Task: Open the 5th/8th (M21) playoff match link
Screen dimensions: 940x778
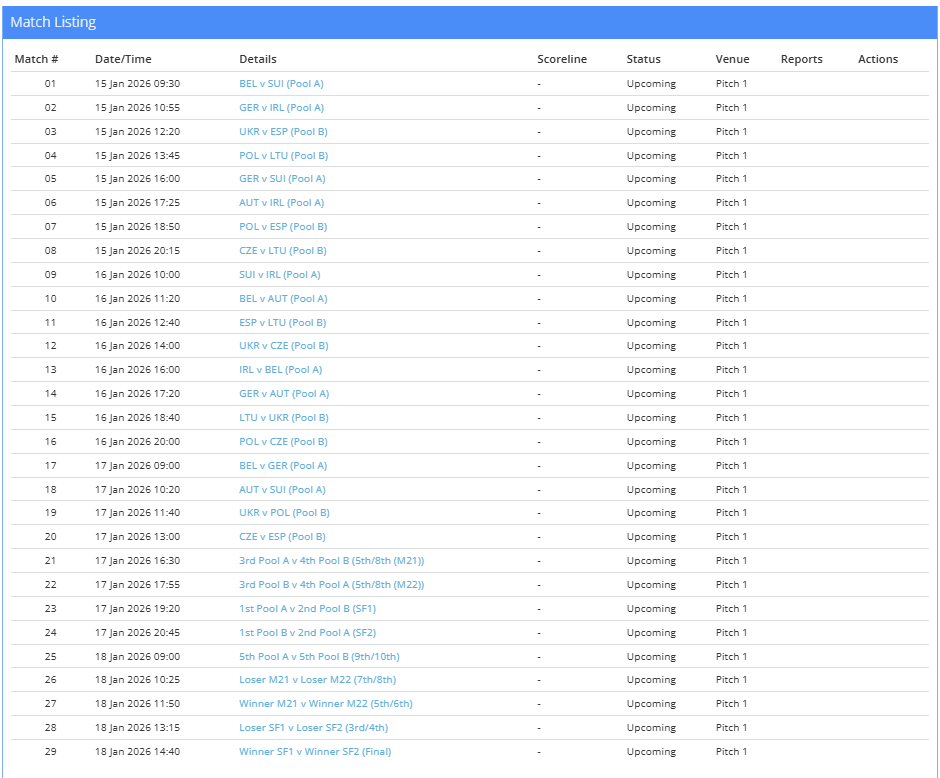Action: coord(331,561)
